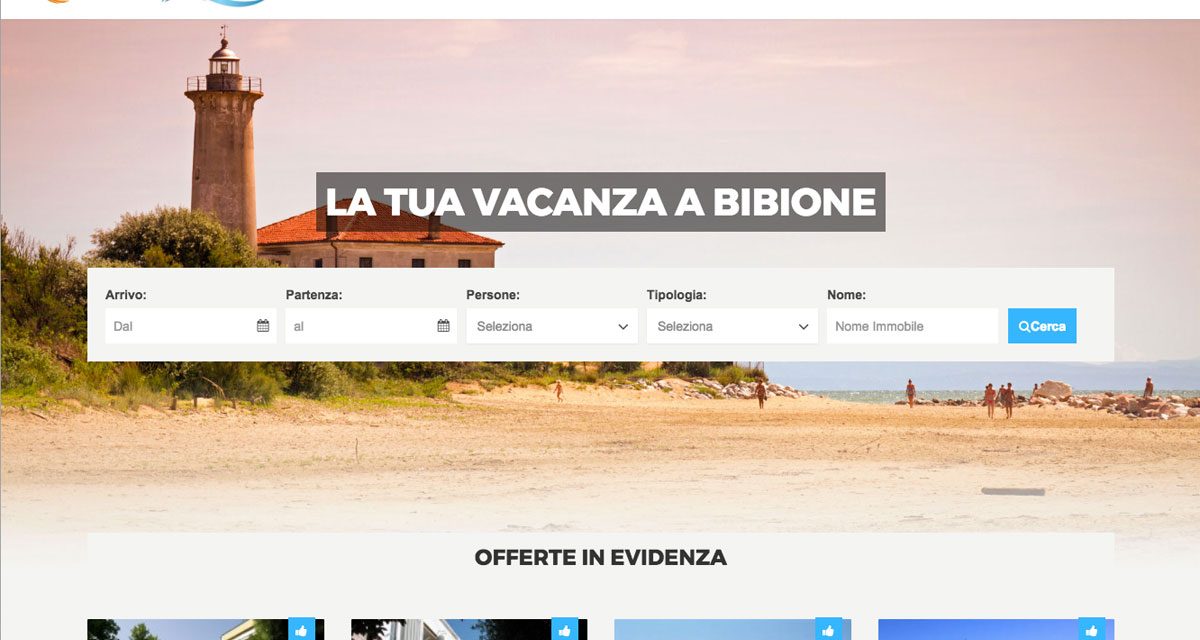Open the first featured offer thumbnail
The height and width of the screenshot is (640, 1200).
(x=205, y=630)
